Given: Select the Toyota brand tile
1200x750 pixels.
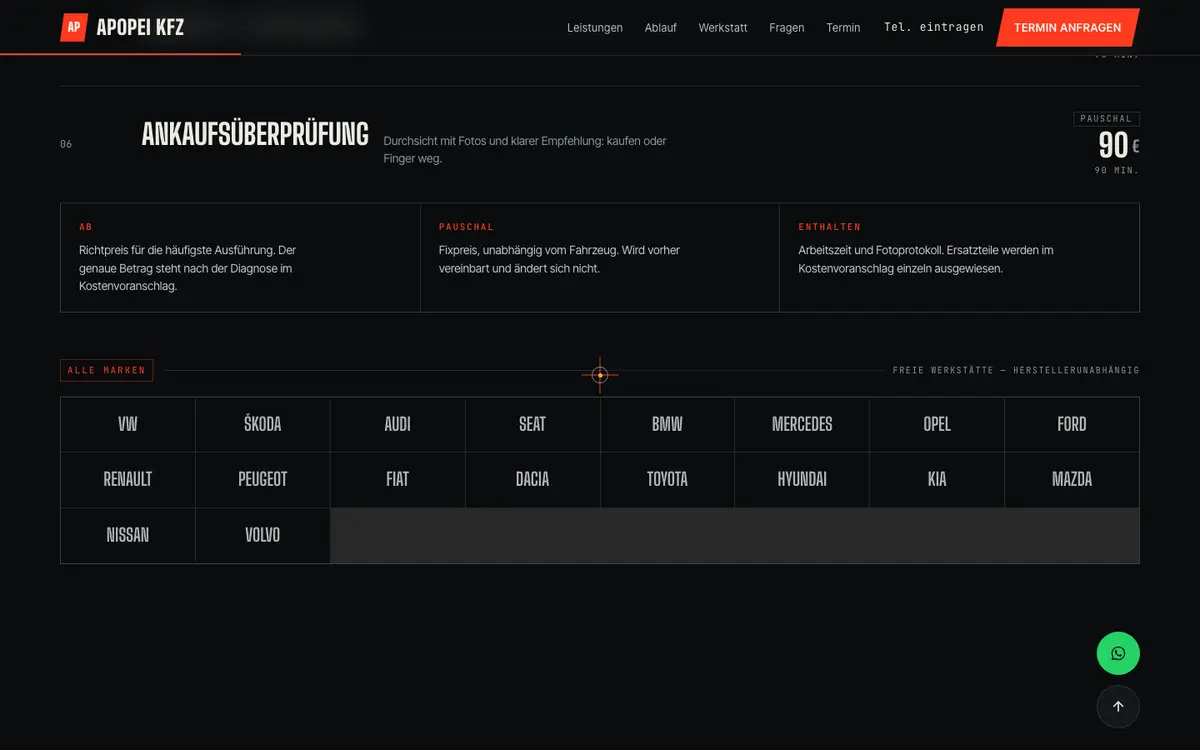Looking at the screenshot, I should [x=667, y=480].
